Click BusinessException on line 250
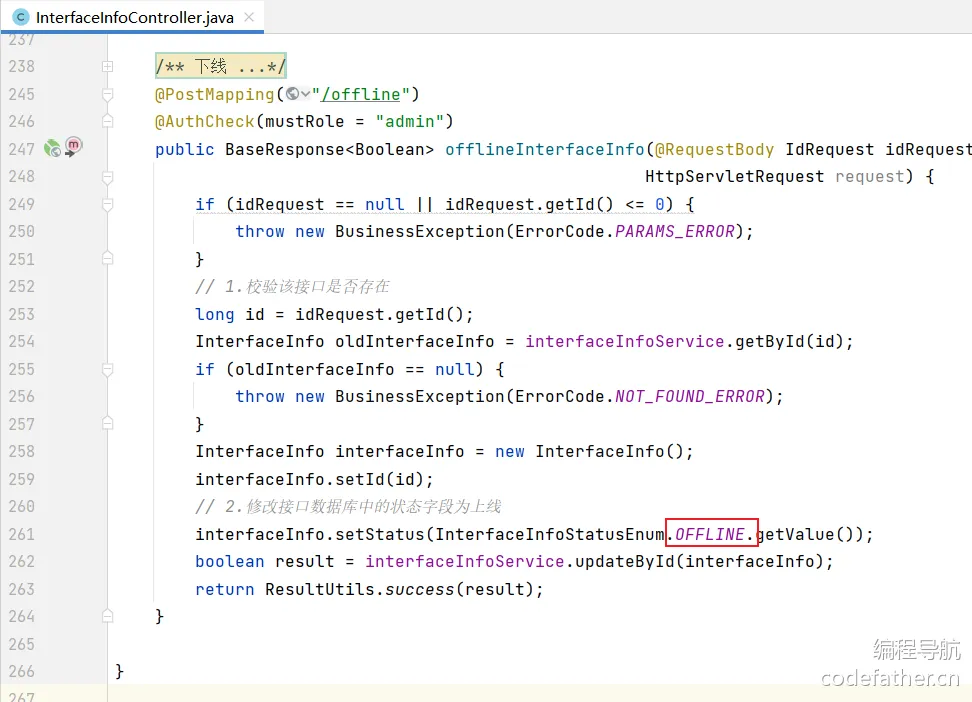 click(420, 231)
